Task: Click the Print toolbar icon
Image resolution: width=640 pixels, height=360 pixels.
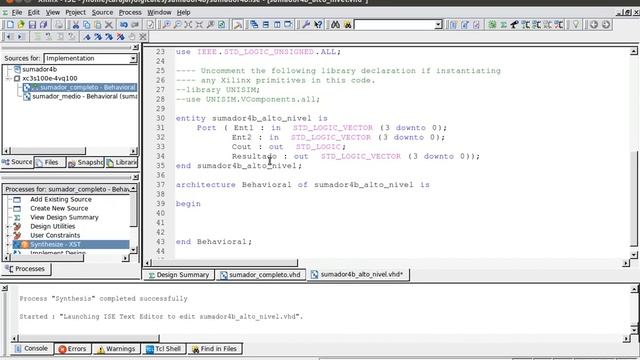Action: click(x=59, y=25)
